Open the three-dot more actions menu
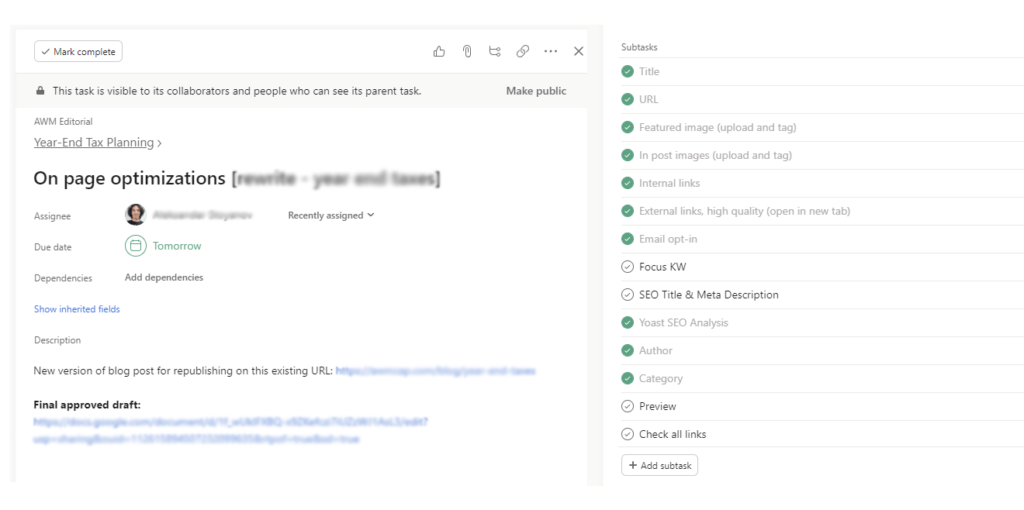Viewport: 1024px width, 510px height. (x=551, y=51)
